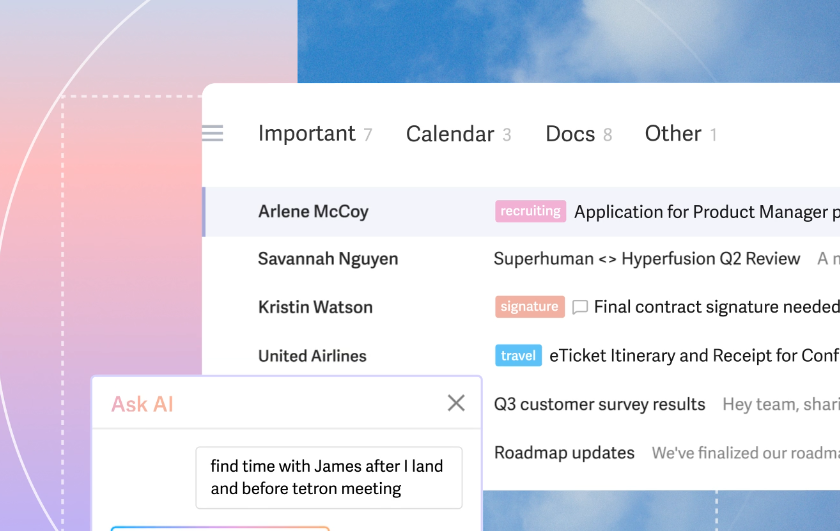Open the Docs tab
The height and width of the screenshot is (531, 840).
coord(570,134)
